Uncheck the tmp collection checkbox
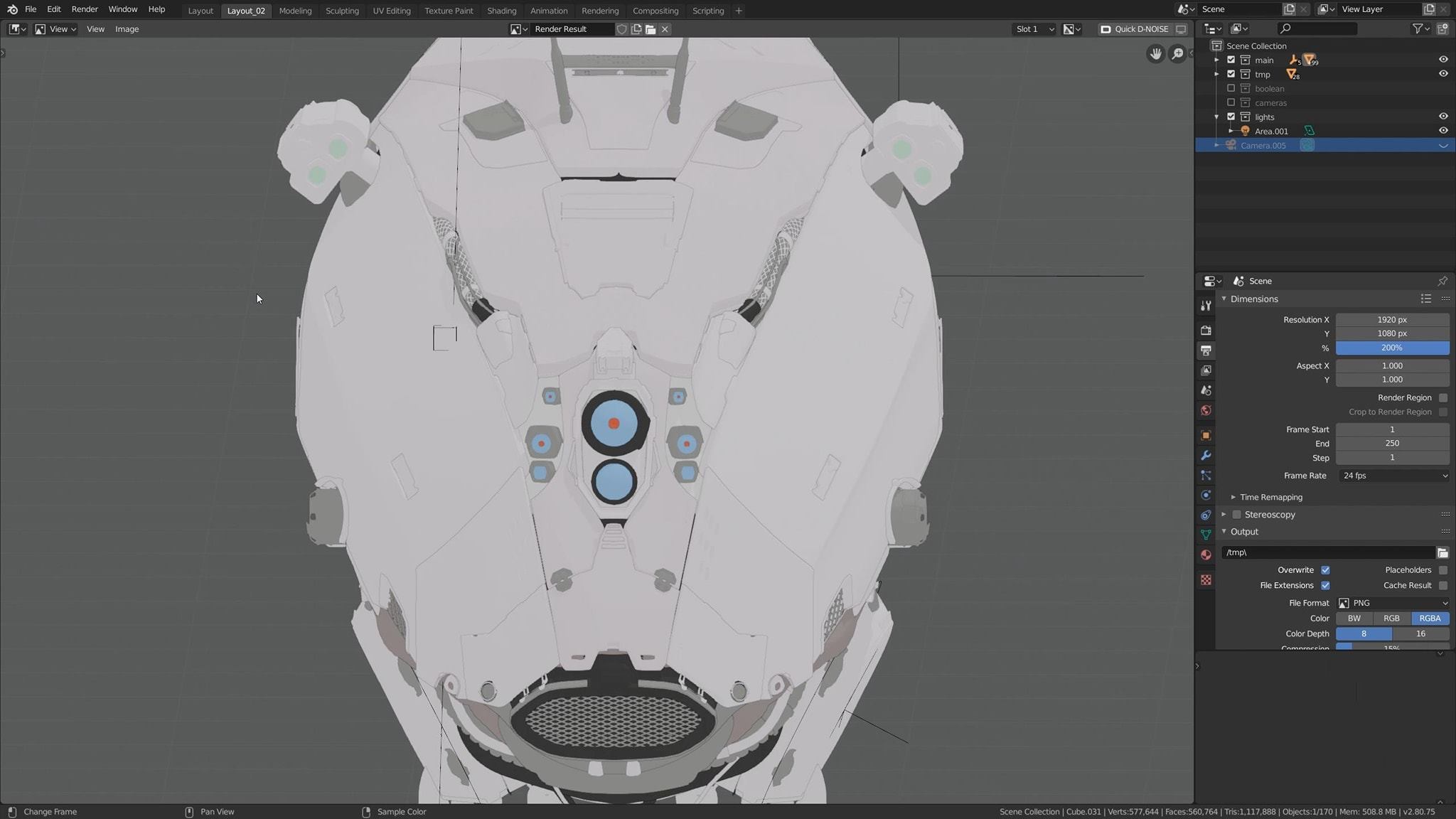1456x819 pixels. tap(1231, 74)
